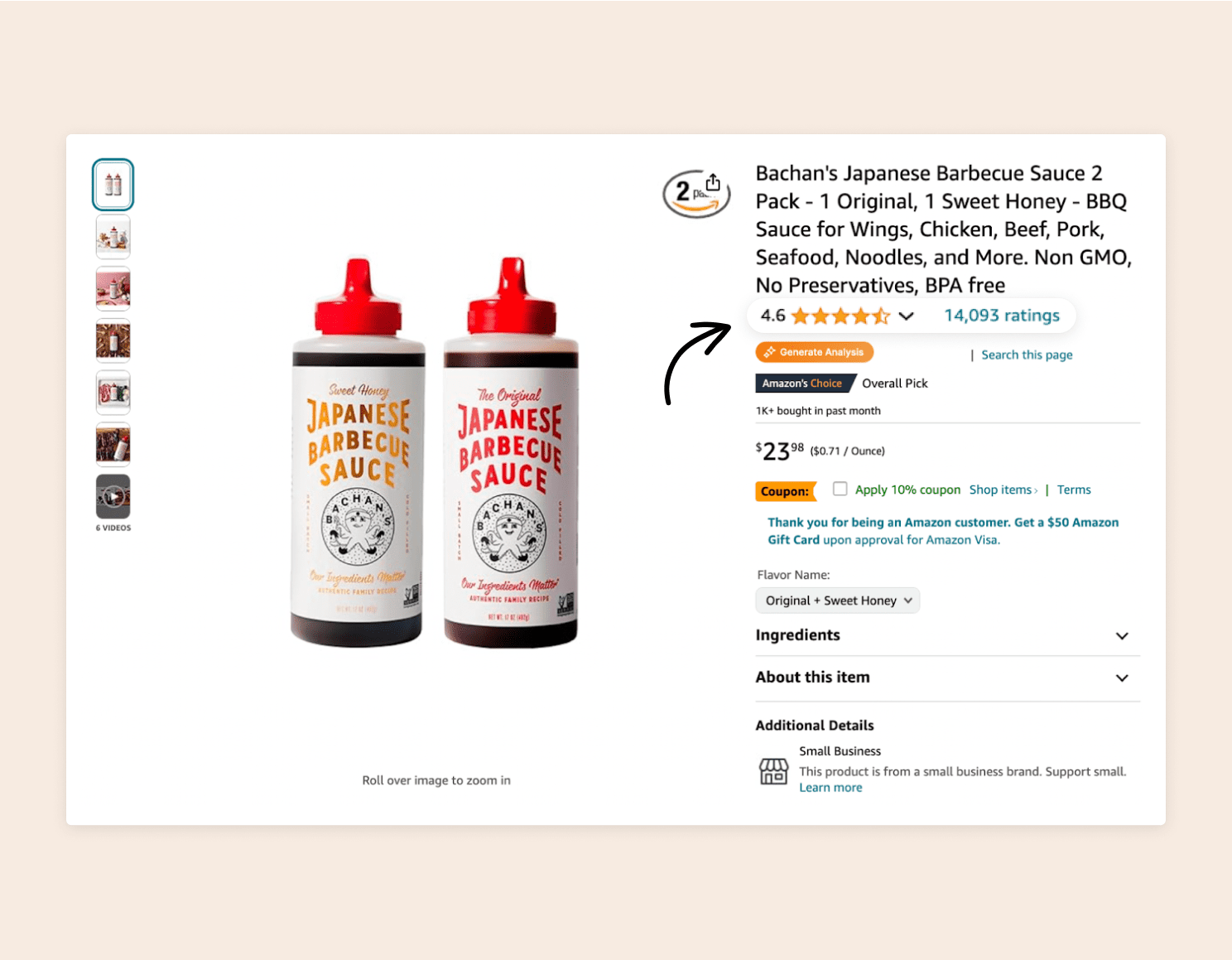Select the first product thumbnail
Screen dimensions: 1232x960
pyautogui.click(x=113, y=185)
